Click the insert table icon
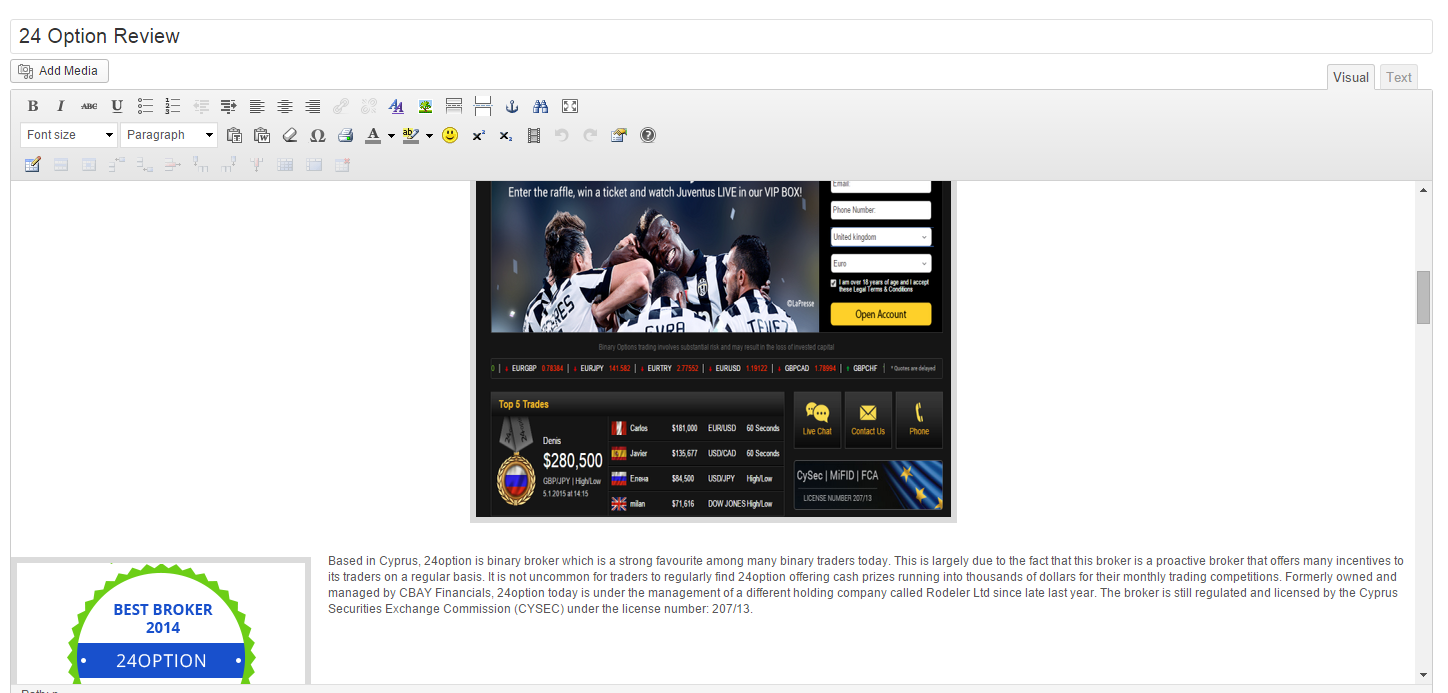This screenshot has height=693, width=1448. [33, 164]
